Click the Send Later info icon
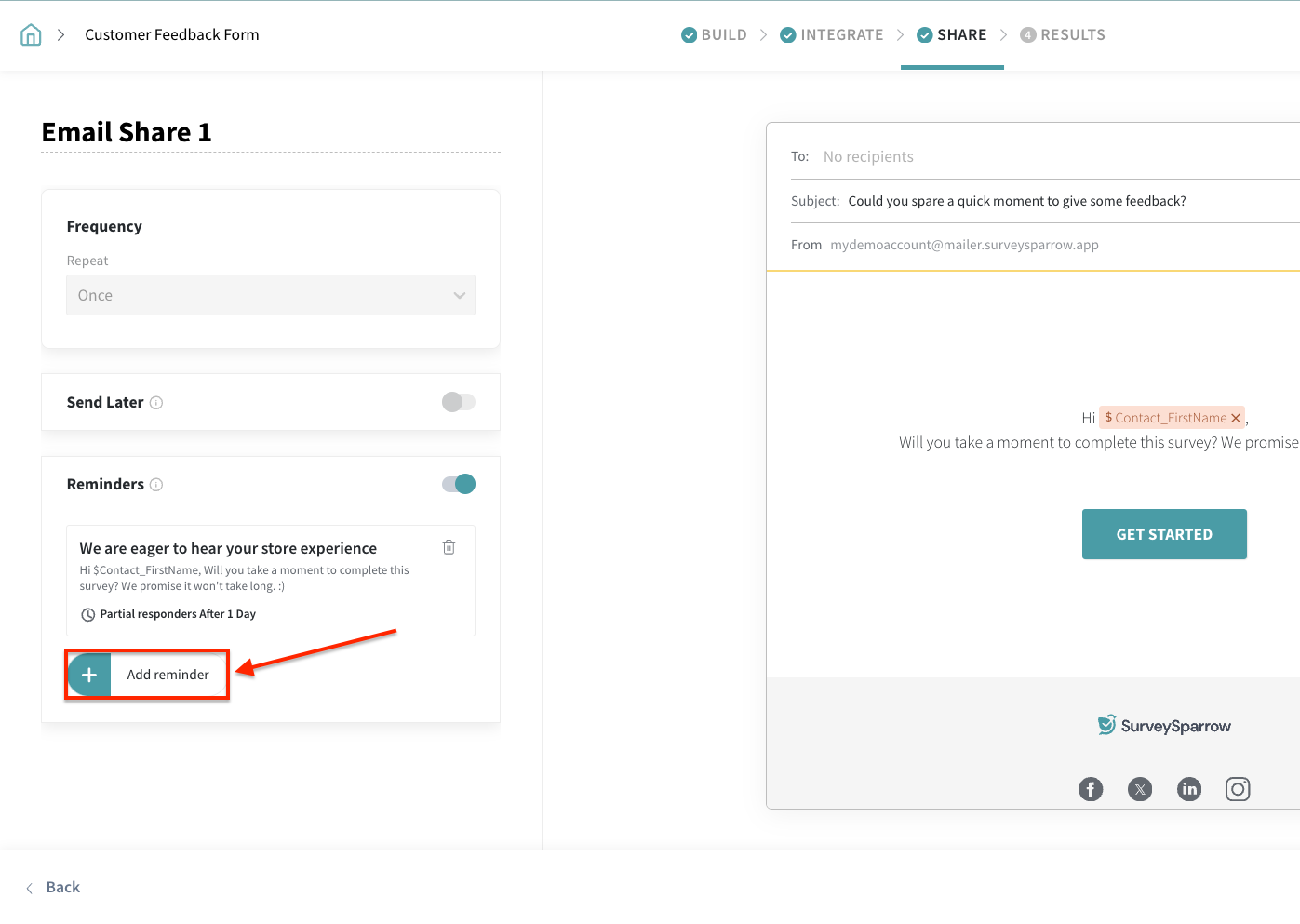Image resolution: width=1300 pixels, height=924 pixels. [156, 403]
